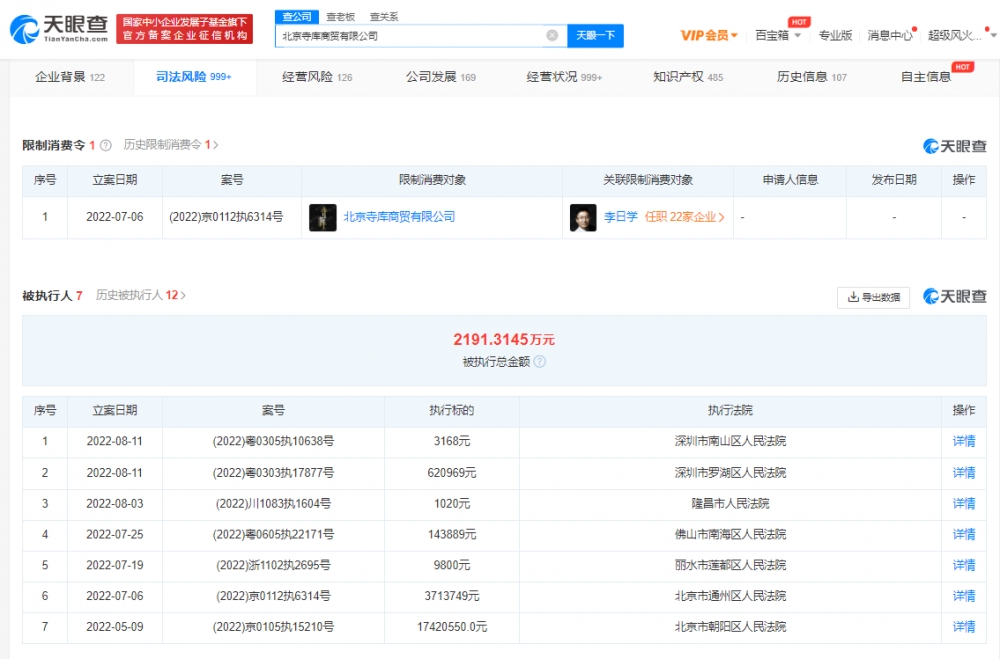Click the 天眼一下 search button
The height and width of the screenshot is (659, 1000).
(x=596, y=36)
